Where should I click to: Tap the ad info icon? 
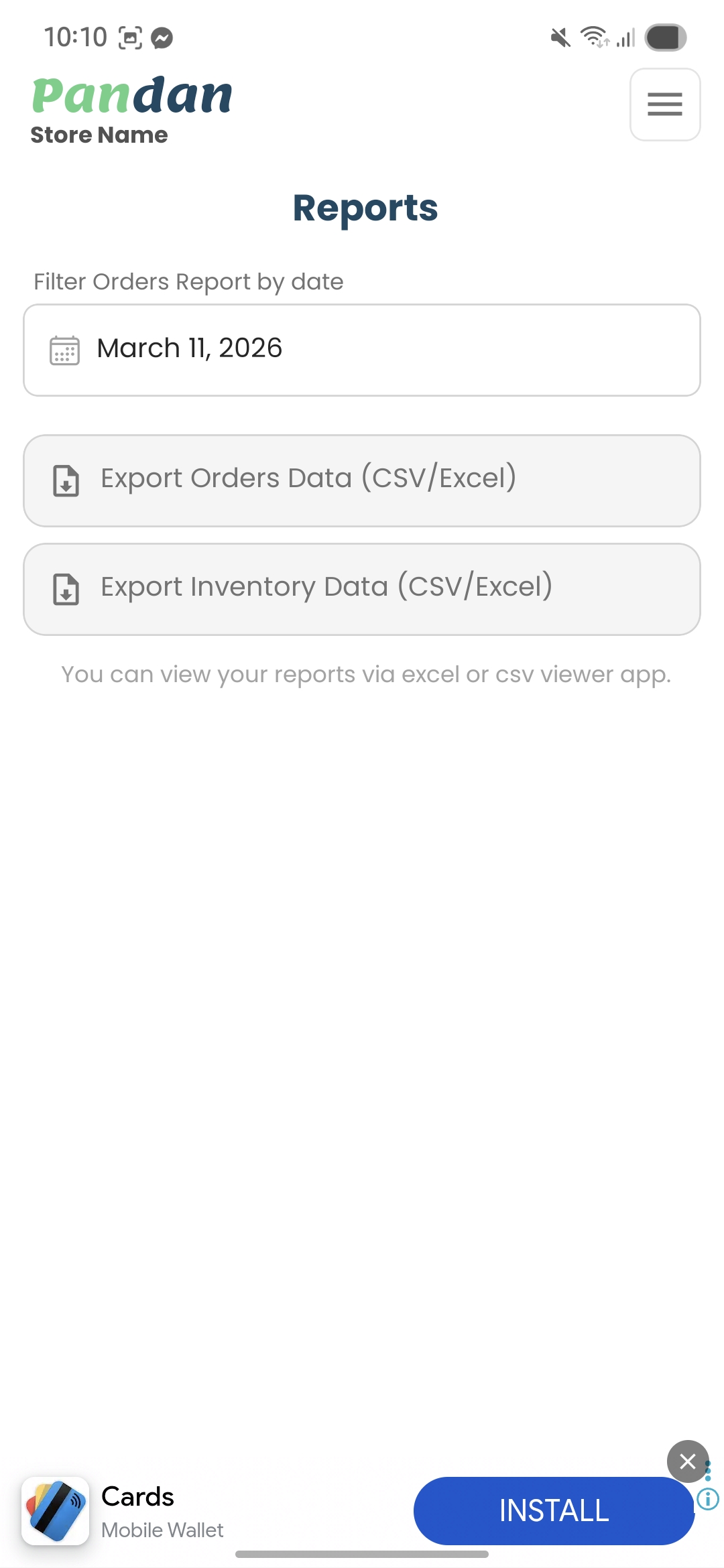(x=708, y=1498)
